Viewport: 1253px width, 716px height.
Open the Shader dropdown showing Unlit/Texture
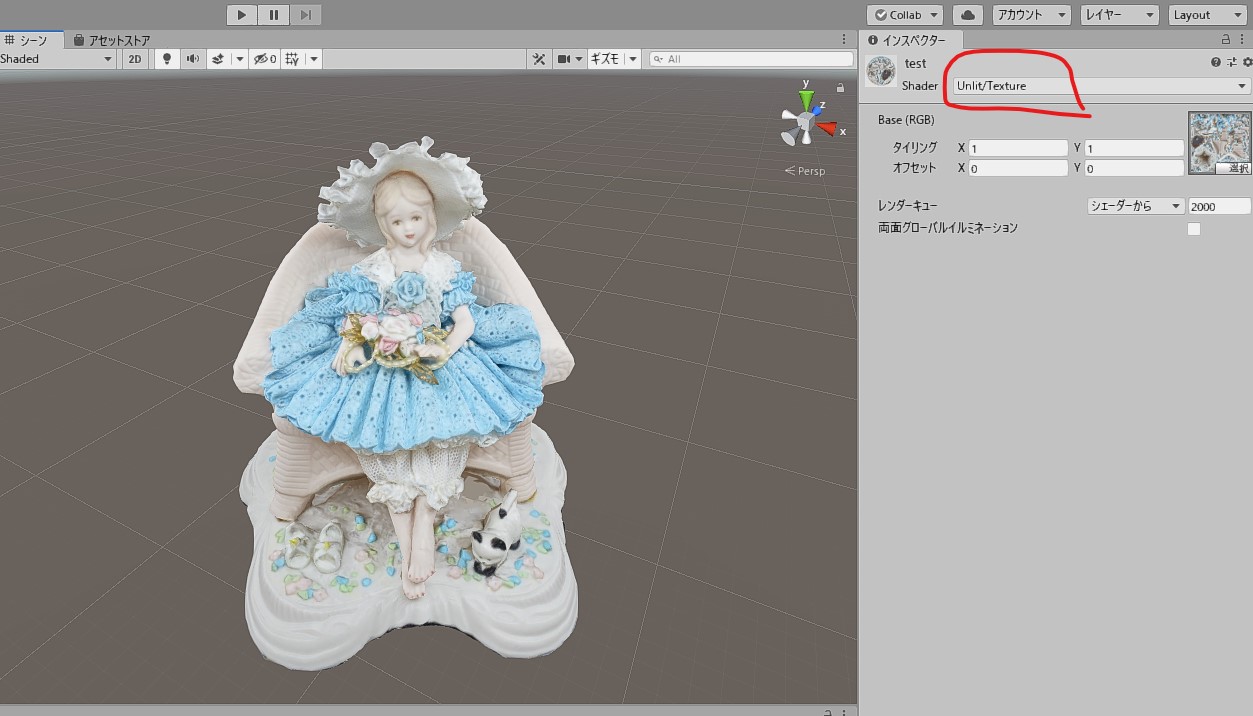click(x=1101, y=86)
